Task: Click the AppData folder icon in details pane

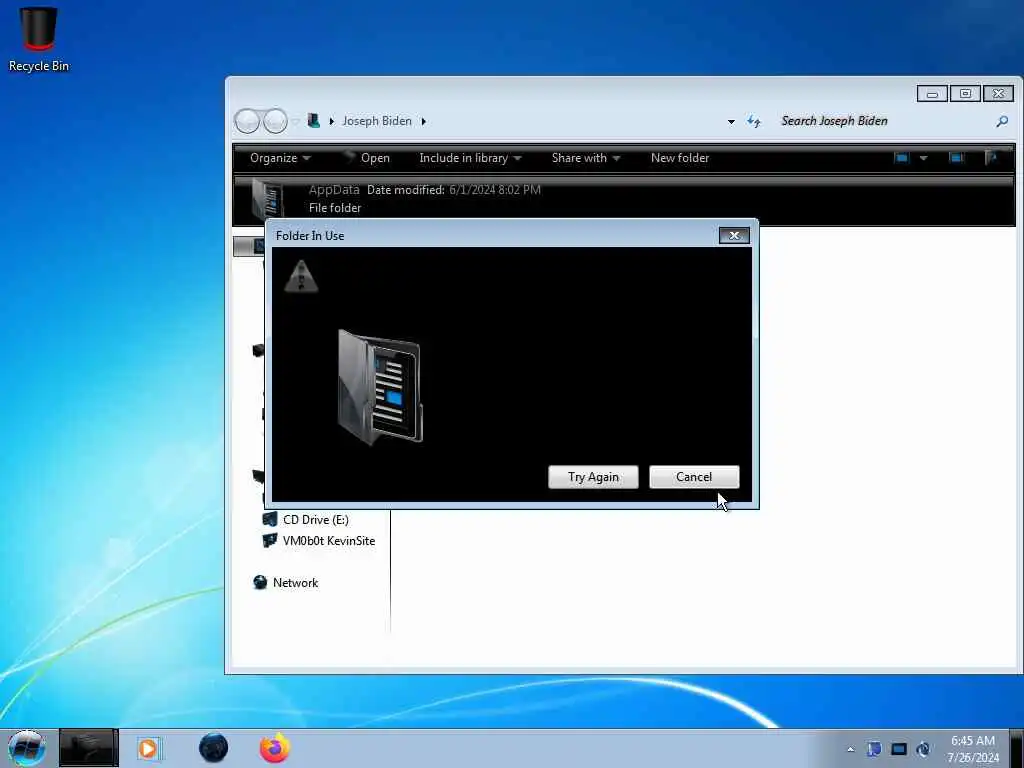Action: pos(268,199)
